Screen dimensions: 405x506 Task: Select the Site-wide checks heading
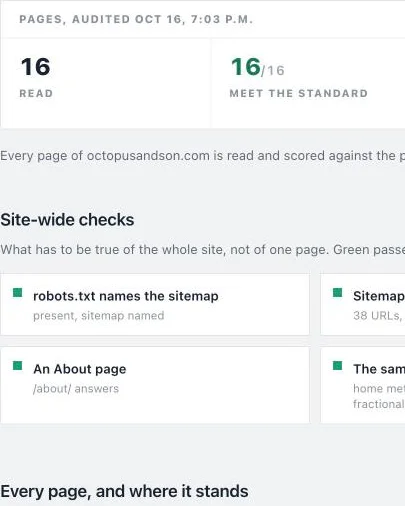(x=67, y=220)
